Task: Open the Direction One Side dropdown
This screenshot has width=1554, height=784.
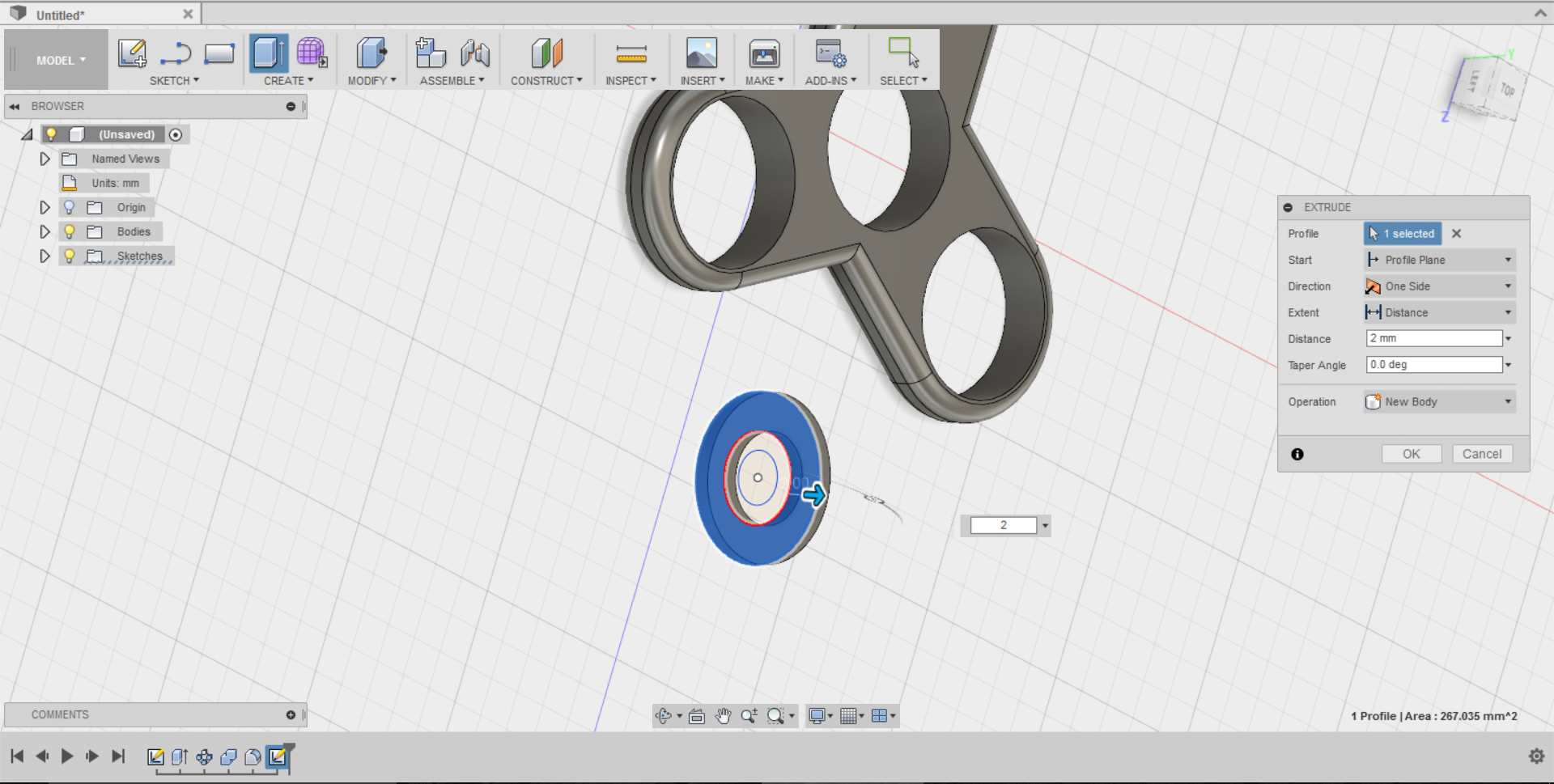Action: tap(1439, 286)
